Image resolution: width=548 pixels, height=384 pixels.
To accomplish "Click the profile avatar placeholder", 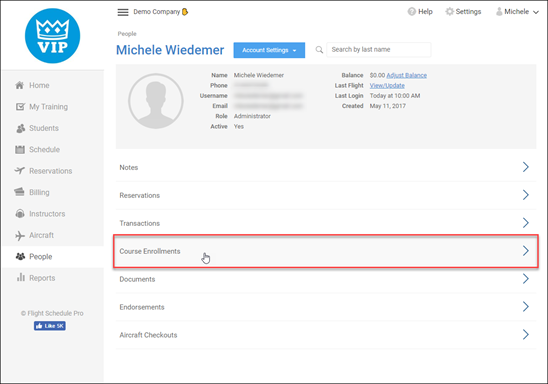I will coord(156,101).
